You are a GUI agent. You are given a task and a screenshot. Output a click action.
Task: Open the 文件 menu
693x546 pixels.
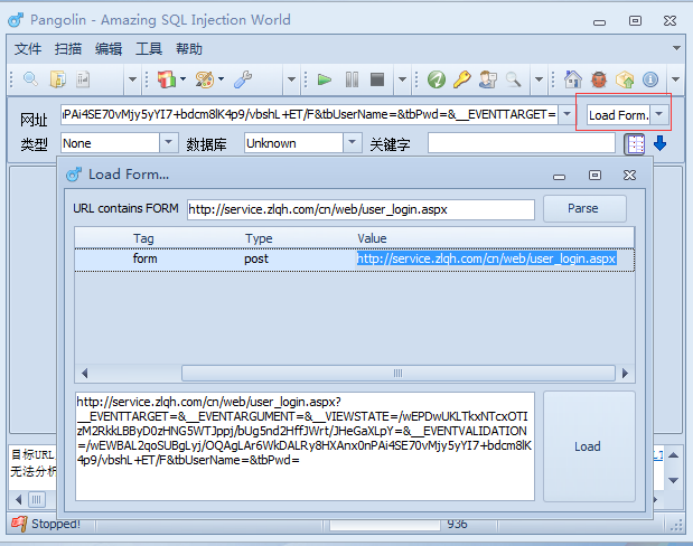click(x=27, y=49)
